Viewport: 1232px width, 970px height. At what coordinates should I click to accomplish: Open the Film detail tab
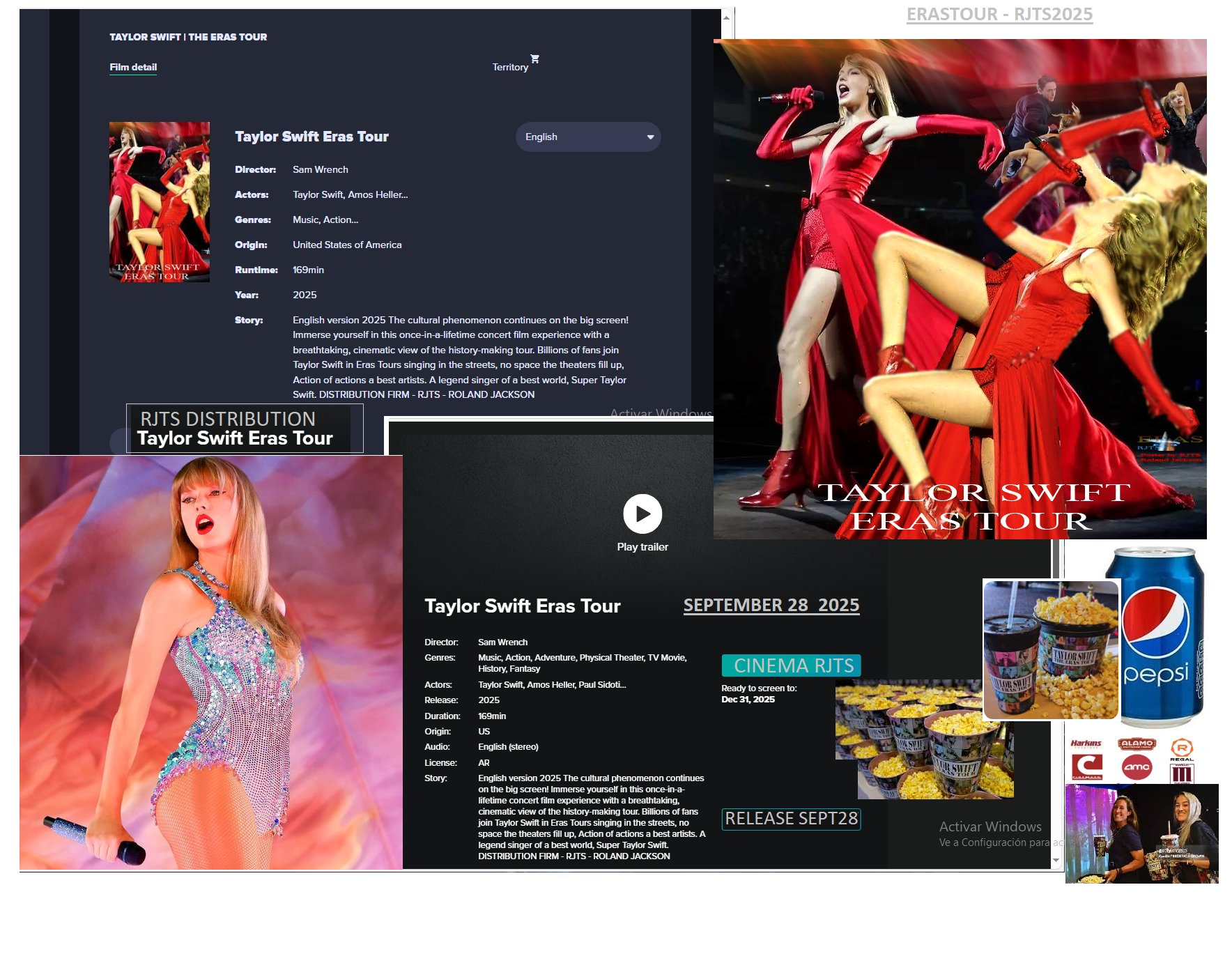click(133, 67)
